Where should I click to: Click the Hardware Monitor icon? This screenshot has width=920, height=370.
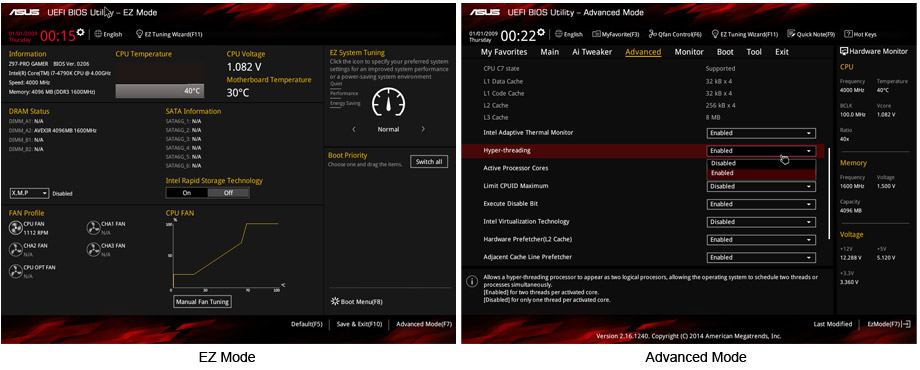(x=844, y=51)
